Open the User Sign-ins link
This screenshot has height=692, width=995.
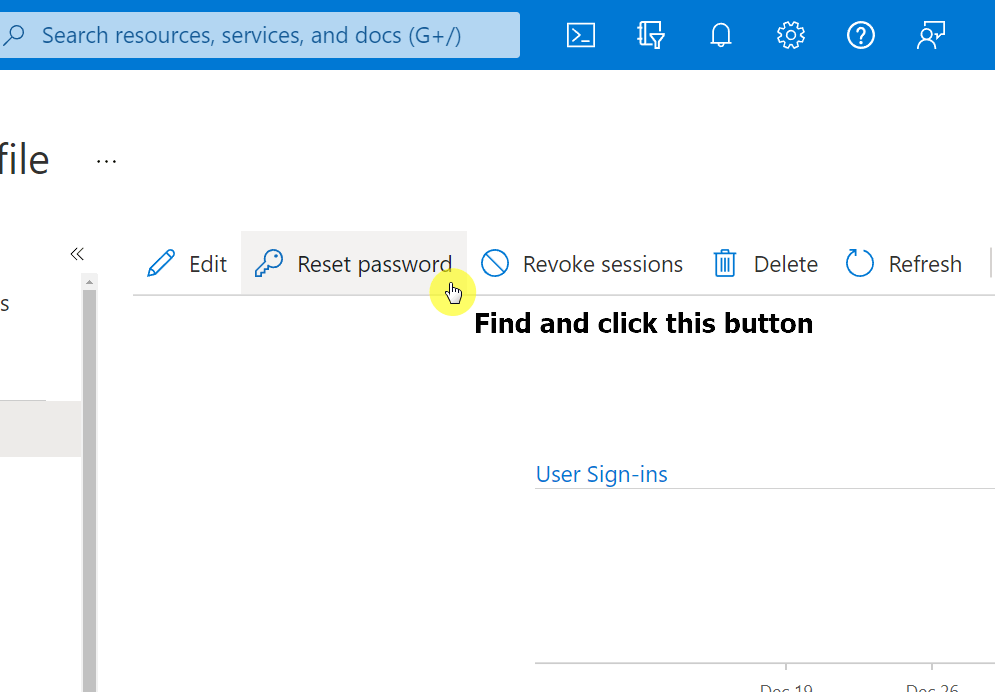(602, 474)
